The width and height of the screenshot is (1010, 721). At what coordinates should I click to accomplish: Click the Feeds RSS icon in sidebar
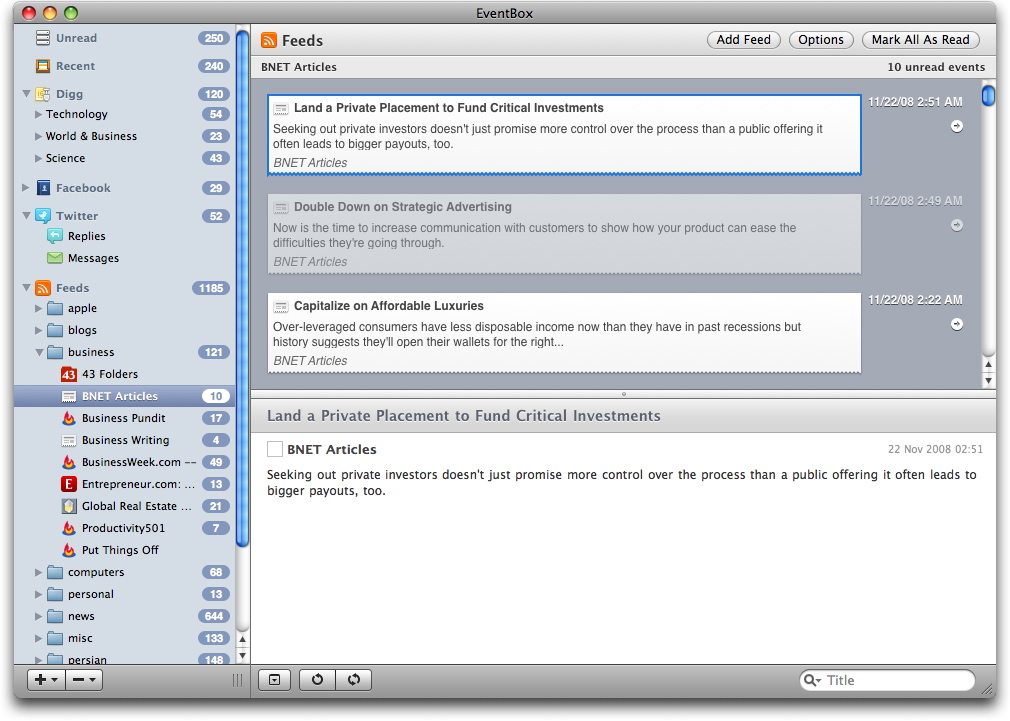click(x=43, y=287)
